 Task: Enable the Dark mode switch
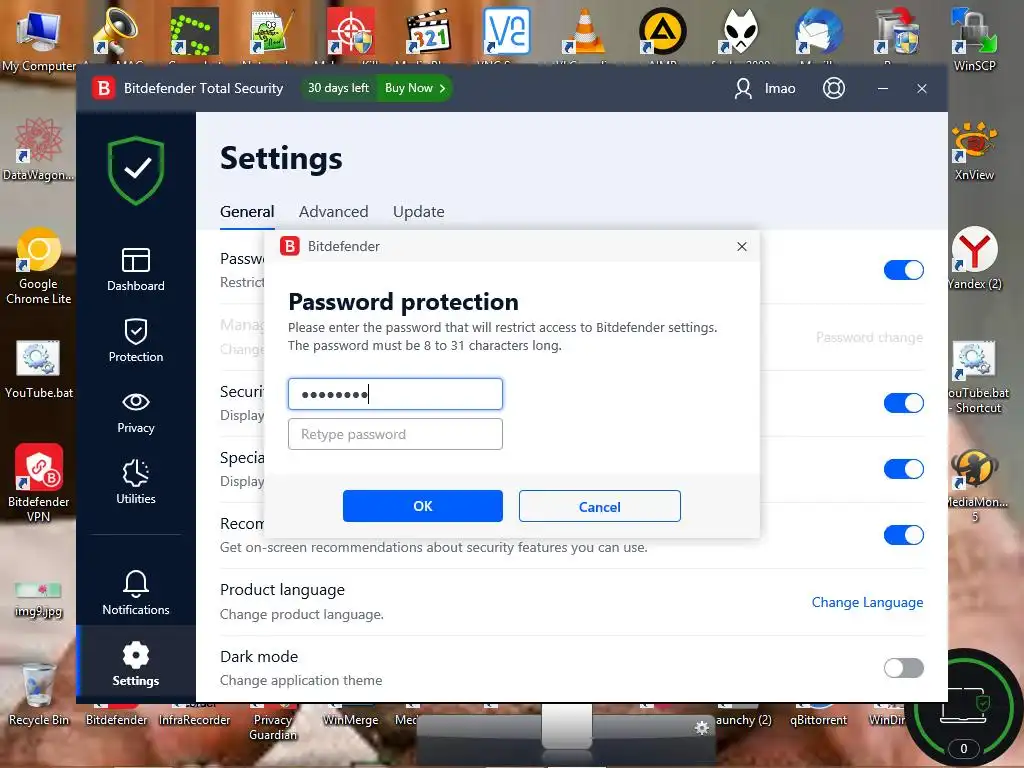click(903, 667)
